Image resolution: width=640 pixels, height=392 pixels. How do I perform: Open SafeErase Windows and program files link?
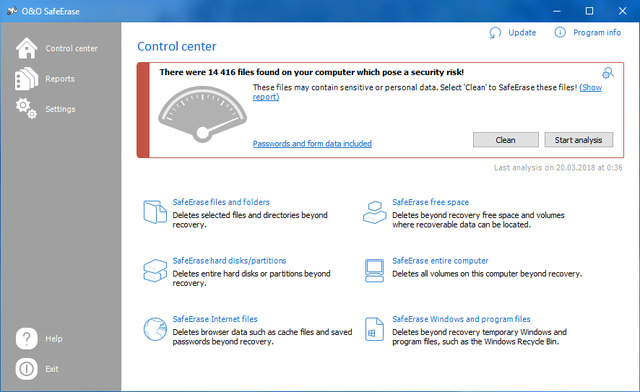pyautogui.click(x=461, y=319)
